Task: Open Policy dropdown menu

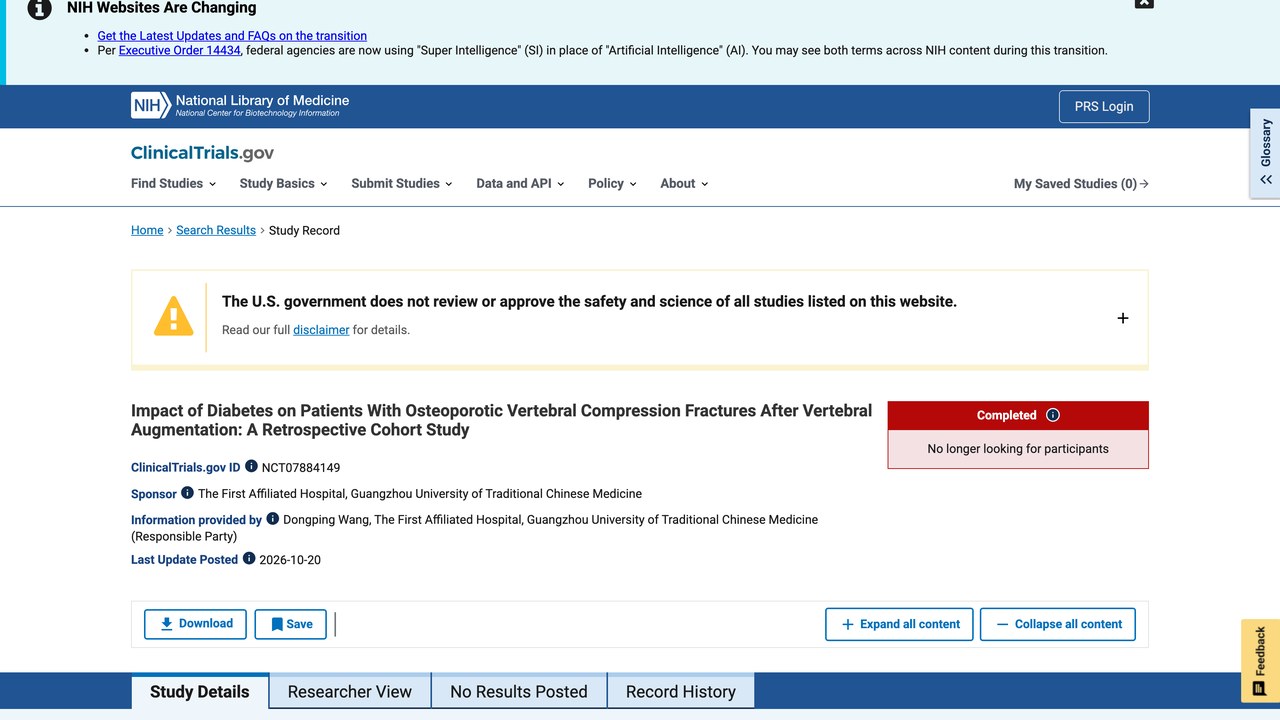Action: click(x=612, y=183)
